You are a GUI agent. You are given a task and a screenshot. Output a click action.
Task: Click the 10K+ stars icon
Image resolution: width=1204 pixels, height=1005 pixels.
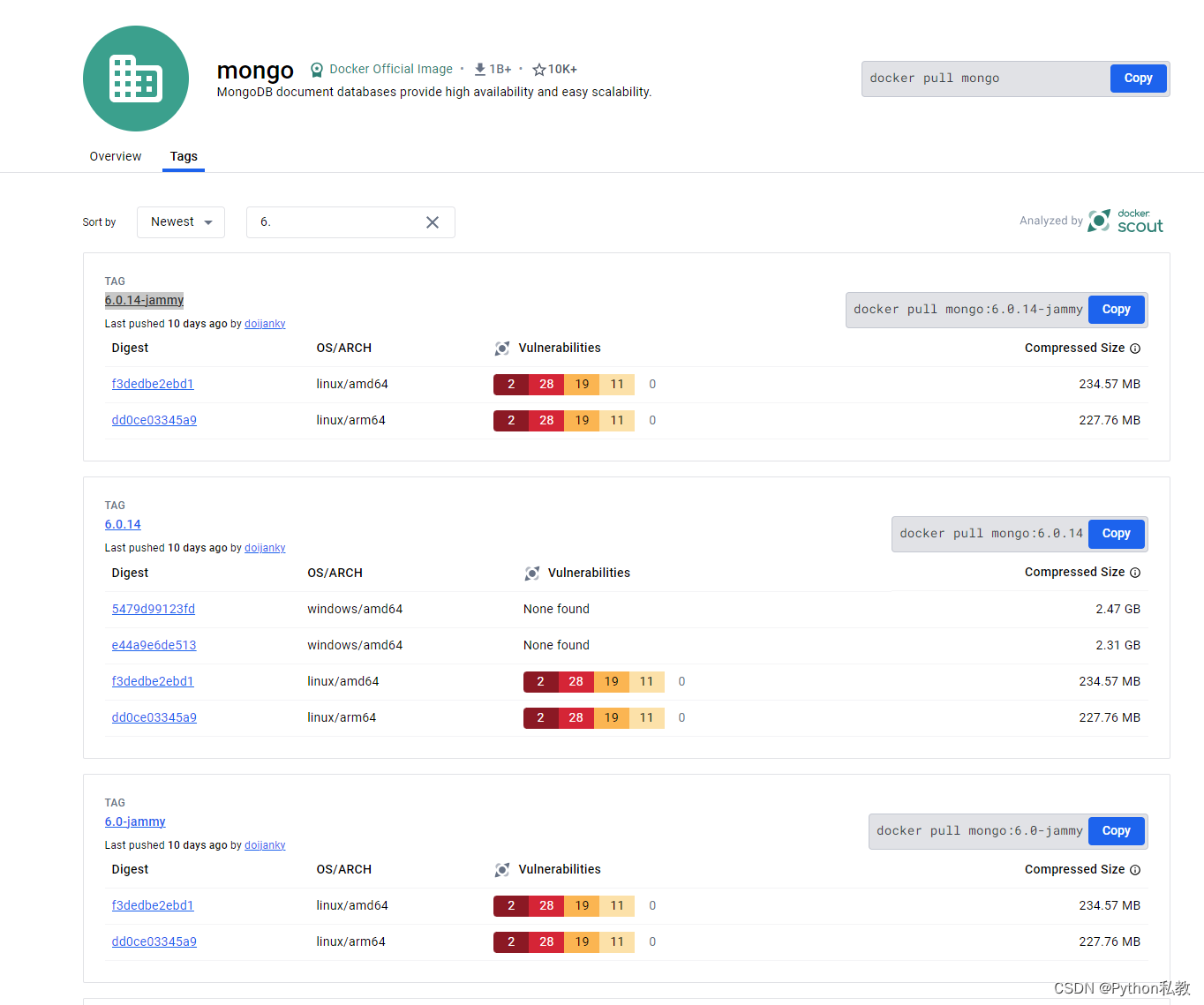(x=538, y=70)
